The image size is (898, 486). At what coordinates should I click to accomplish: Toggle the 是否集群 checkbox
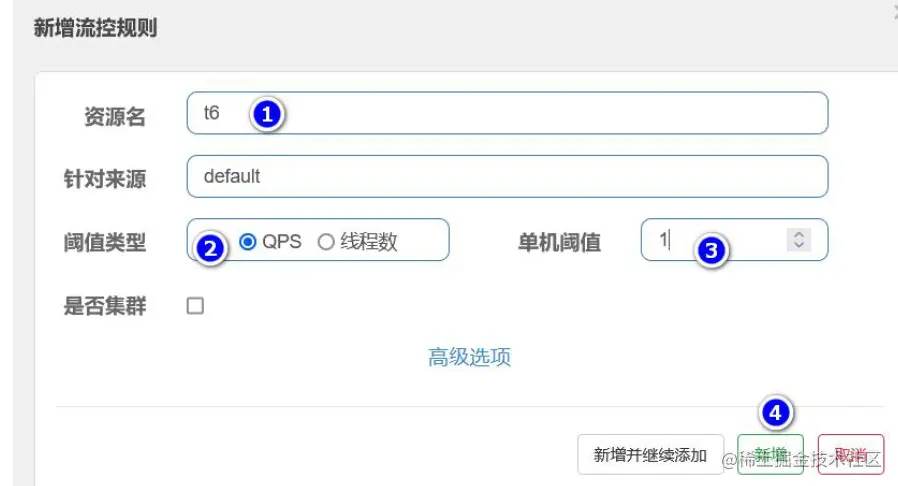(x=195, y=306)
